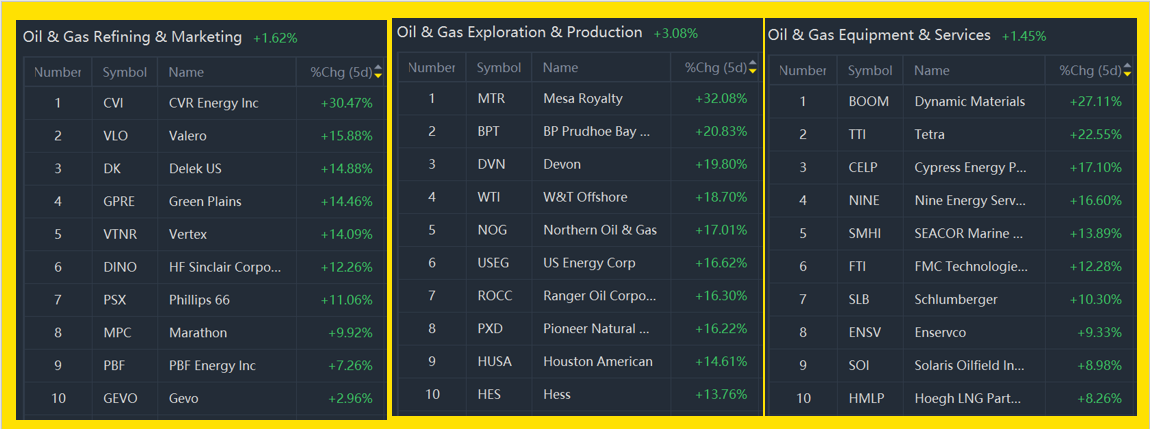Select the Mesa Royalty row
Screen dimensions: 1150x429
coord(582,98)
